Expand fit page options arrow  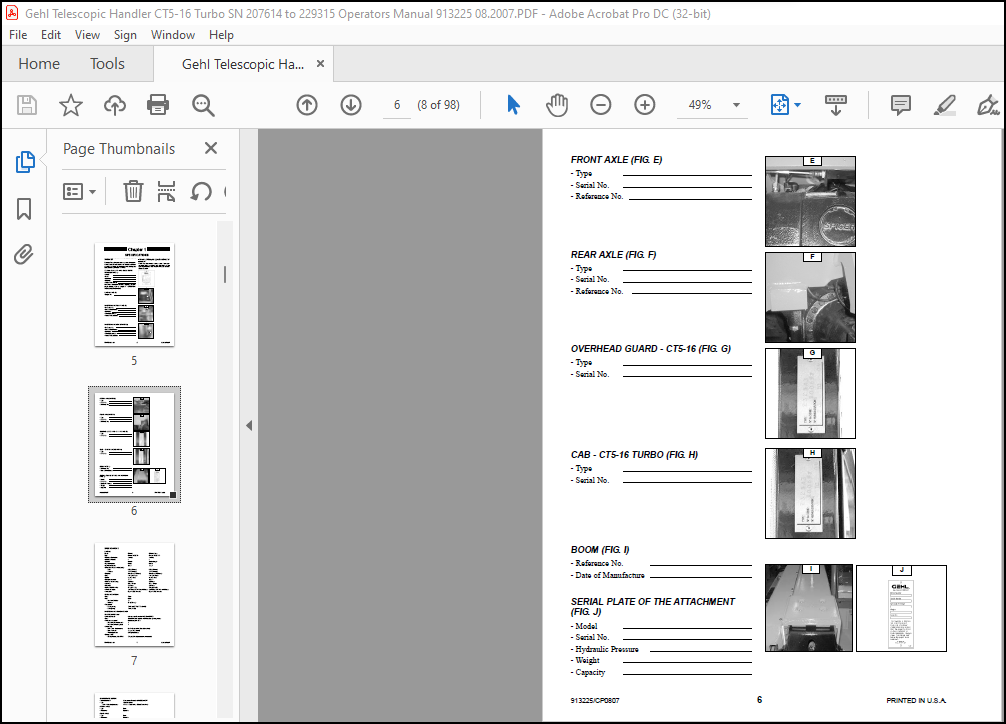797,105
